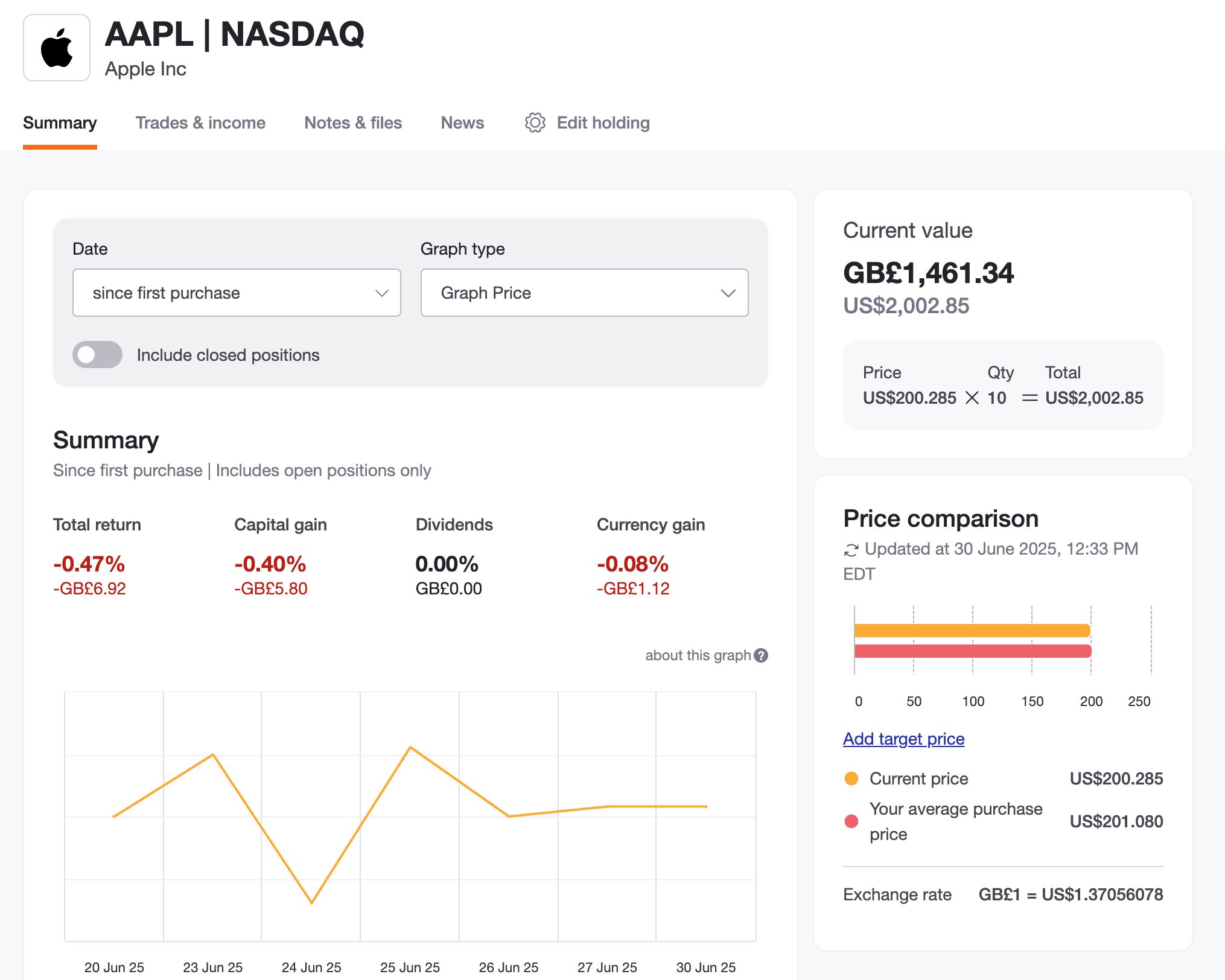
Task: Click Currency gain value -0.08%
Action: tap(632, 564)
